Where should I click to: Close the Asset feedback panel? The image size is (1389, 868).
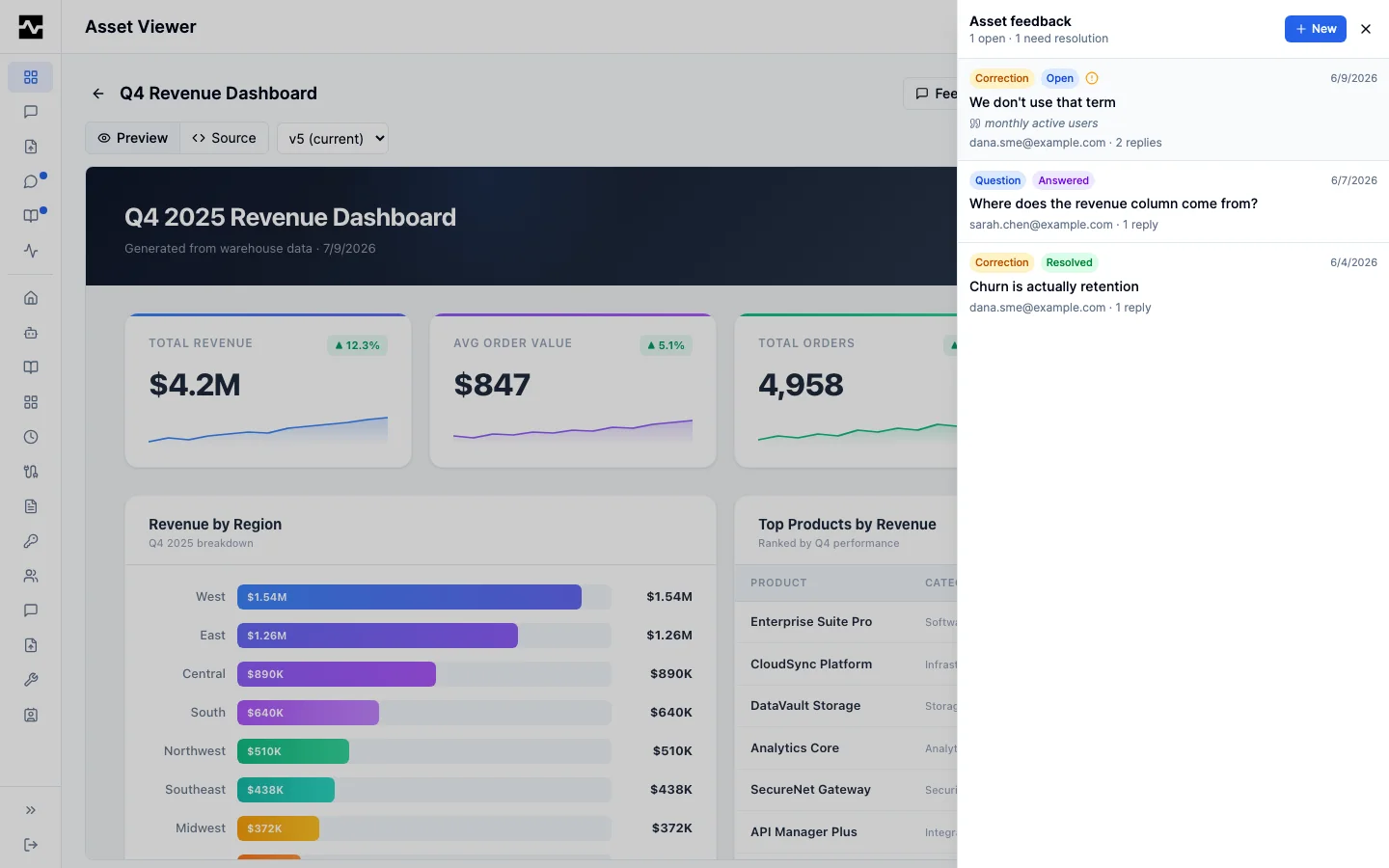click(x=1366, y=29)
